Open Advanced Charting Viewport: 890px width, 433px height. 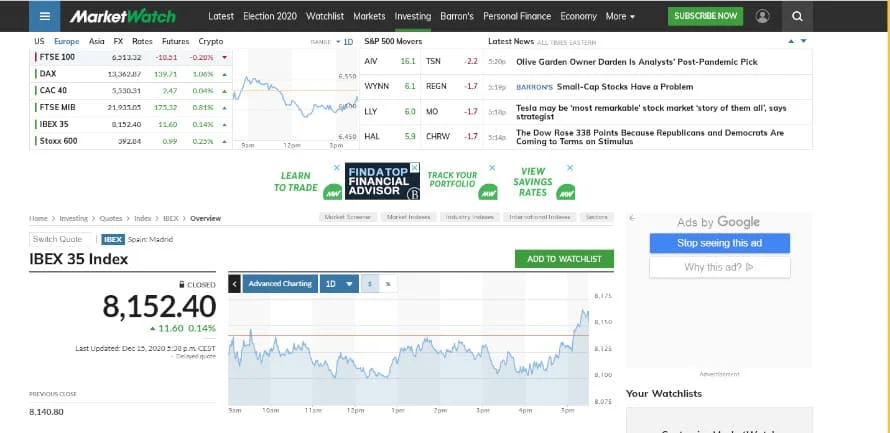pyautogui.click(x=280, y=284)
